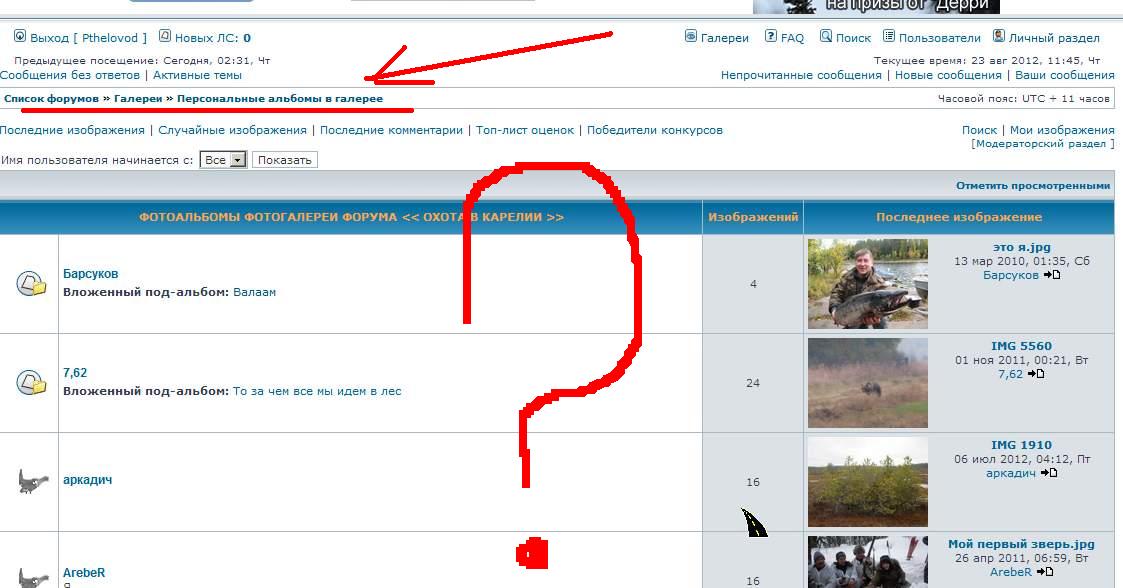Click the new private messages icon
1123x588 pixels.
coord(165,37)
